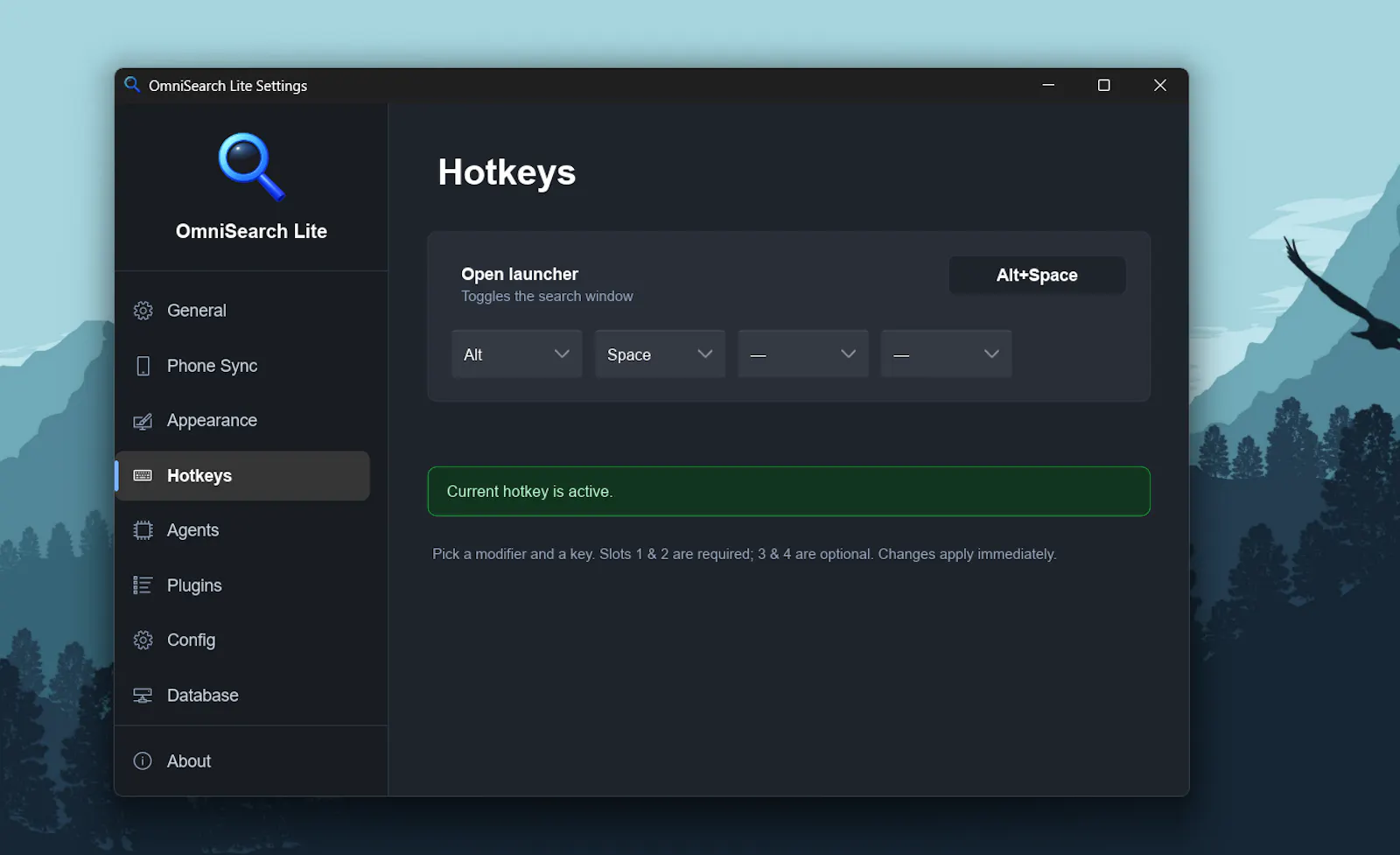
Task: Click the Agents chip icon
Action: [x=143, y=530]
